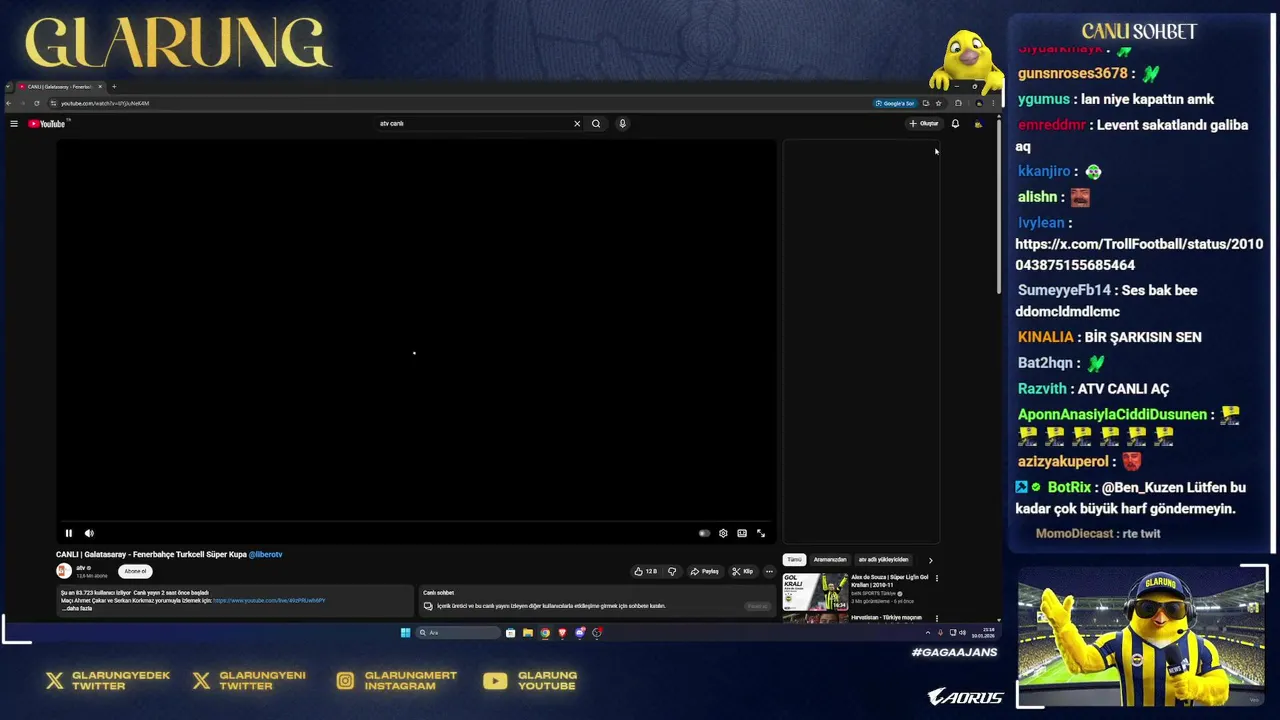Show more filter chips with right arrow

tap(930, 560)
